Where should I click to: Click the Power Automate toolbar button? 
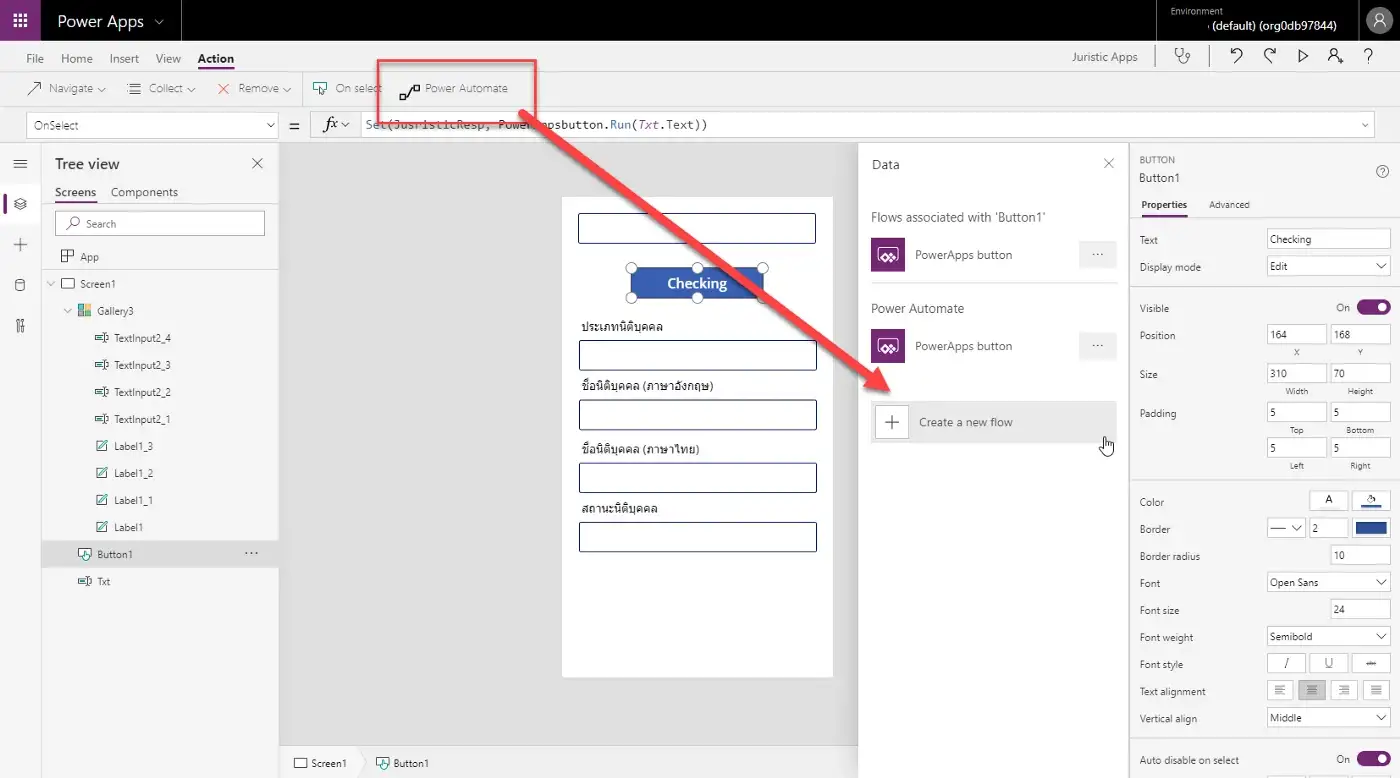click(x=454, y=89)
